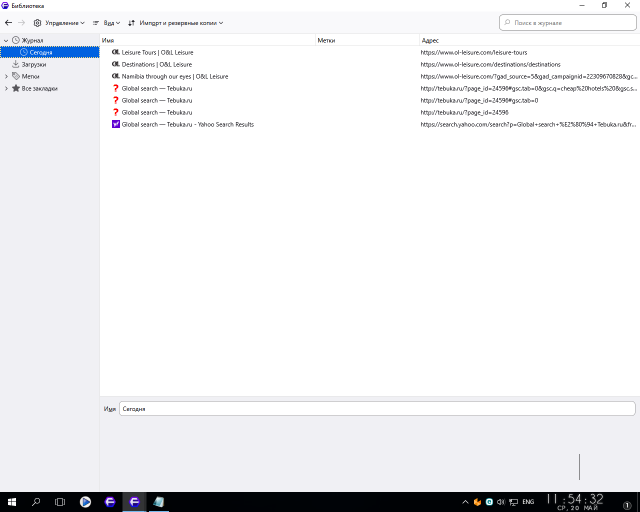Click the destinations/destinations URL cell
Image resolution: width=640 pixels, height=512 pixels.
490,65
